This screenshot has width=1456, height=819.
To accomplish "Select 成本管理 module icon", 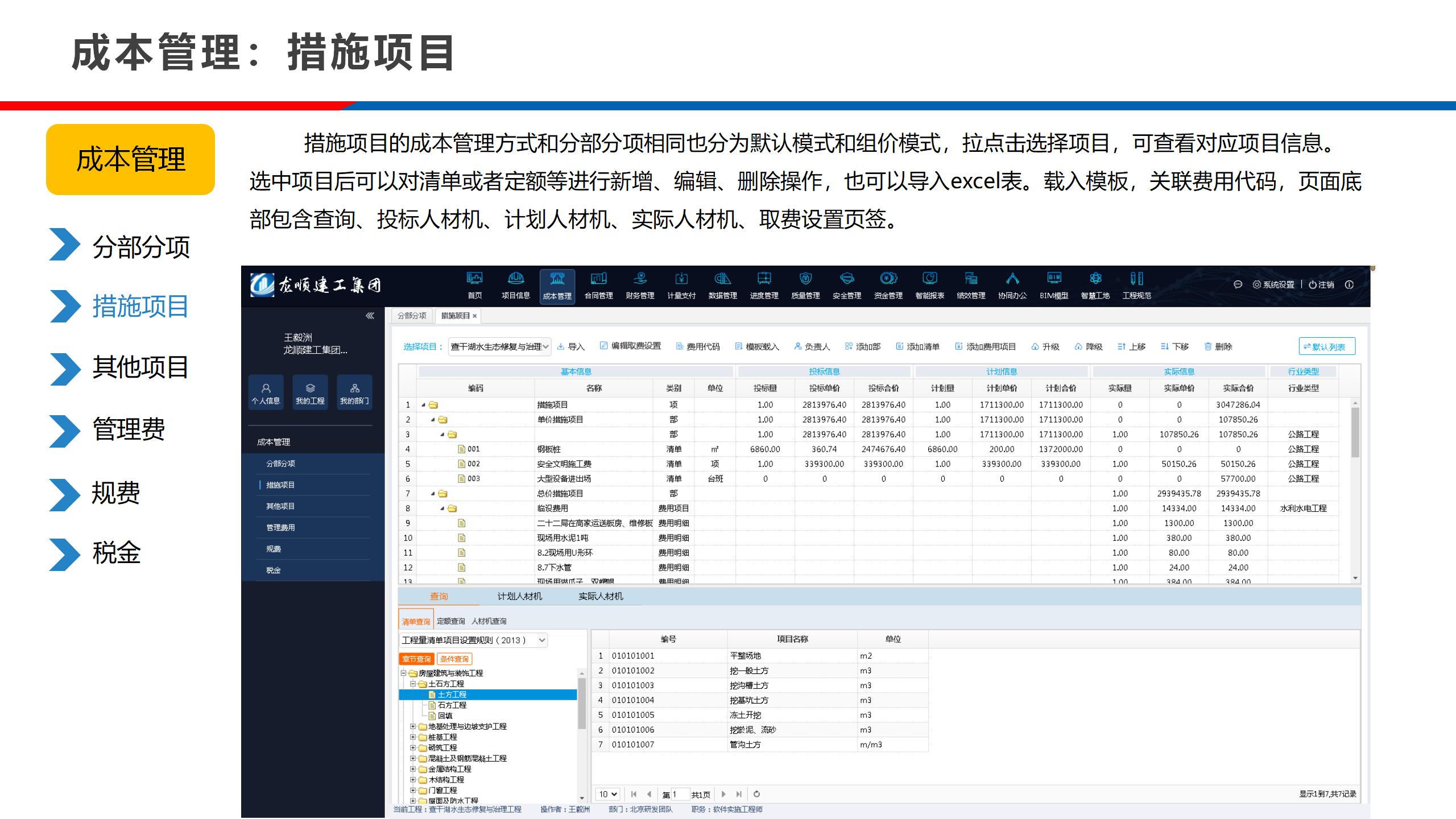I will (557, 287).
